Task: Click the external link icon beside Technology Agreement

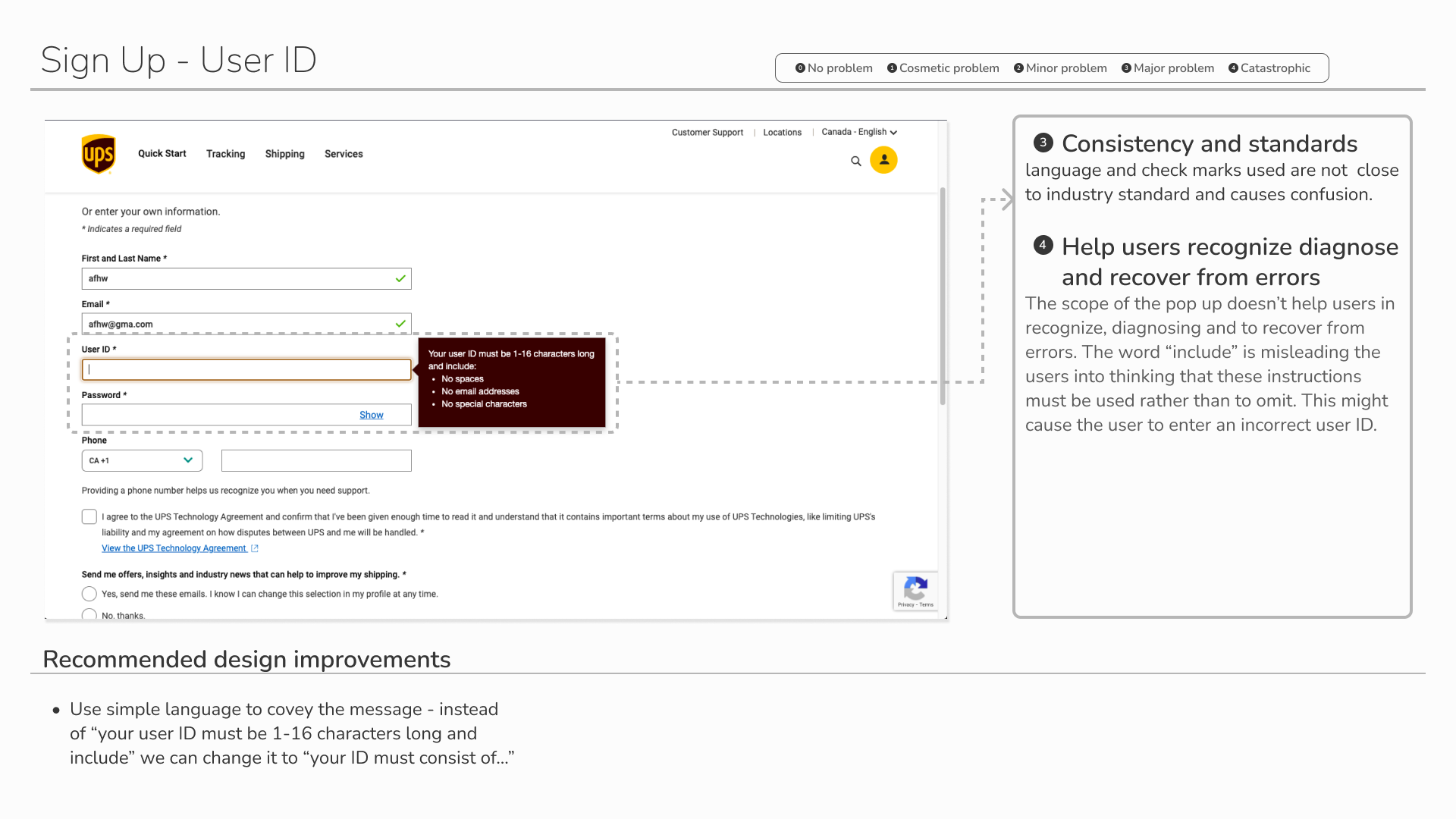Action: pos(255,548)
